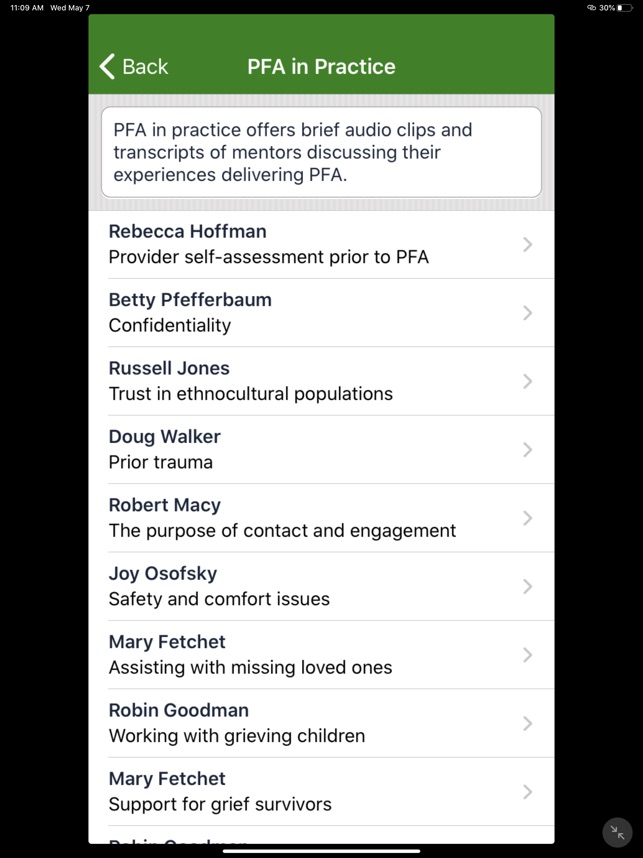The height and width of the screenshot is (858, 643).
Task: Tap the PFA in practice description box
Action: [320, 152]
